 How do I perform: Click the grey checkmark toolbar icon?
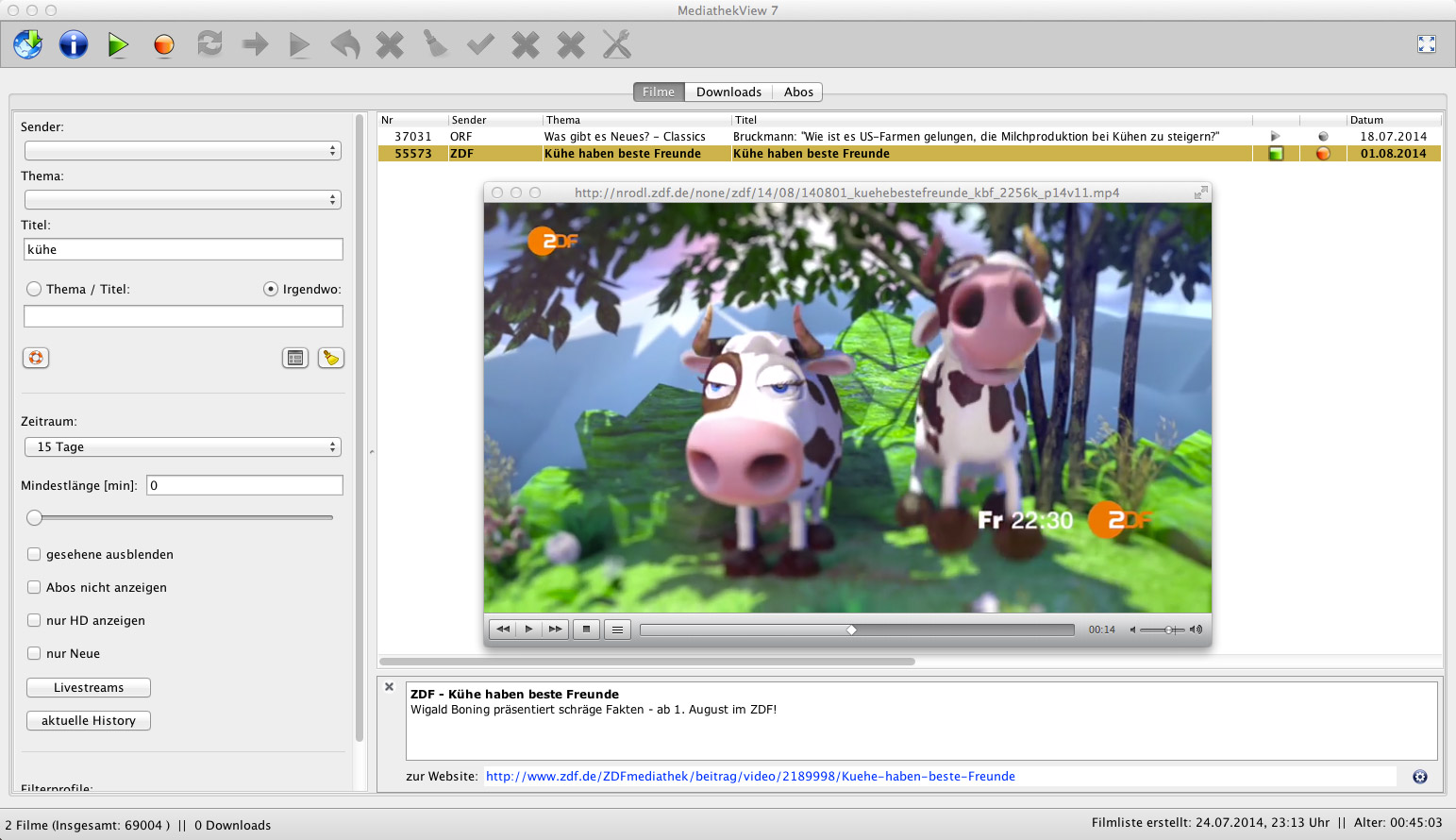click(480, 44)
